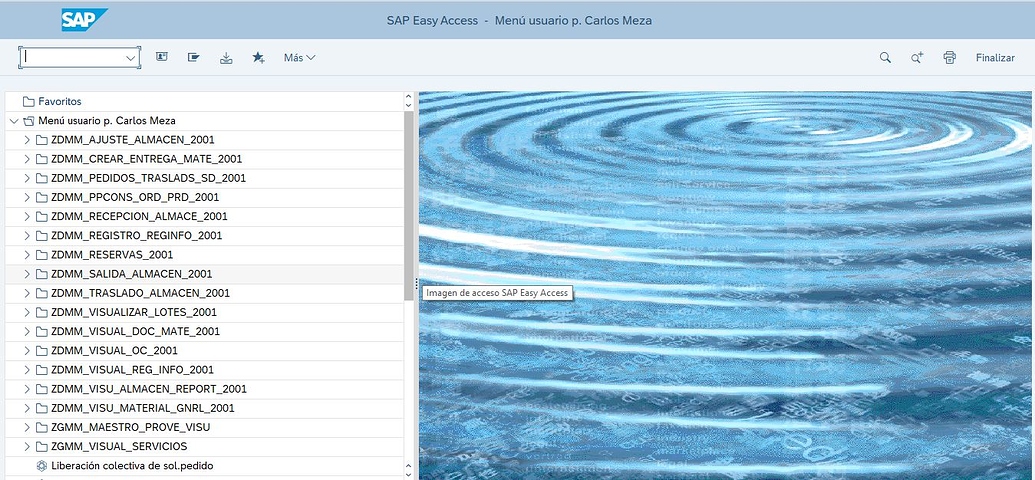Screen dimensions: 1035x480
Task: Click the printer icon
Action: pos(949,57)
